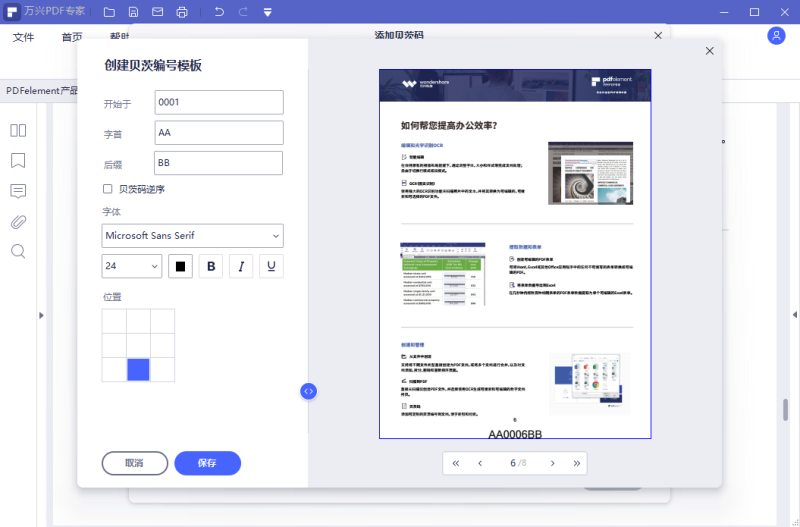Pick the black font color swatch
Screen dimensions: 800x527
point(181,266)
